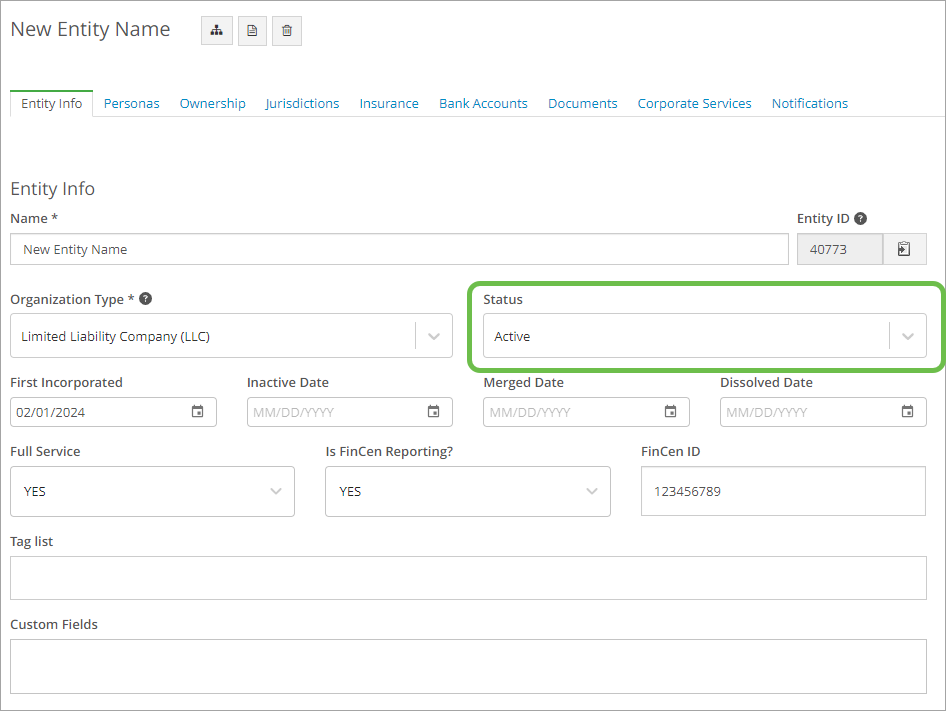Click the First Incorporated date field
The image size is (946, 711).
tap(113, 412)
